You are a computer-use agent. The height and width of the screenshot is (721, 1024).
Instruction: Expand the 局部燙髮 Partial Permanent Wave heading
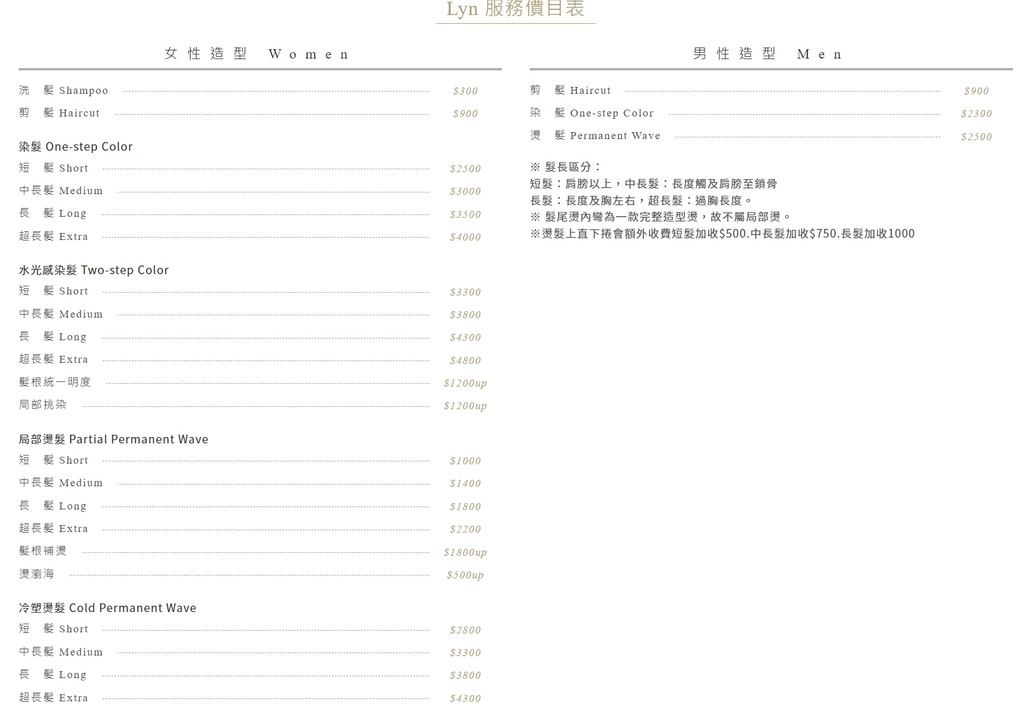point(112,438)
